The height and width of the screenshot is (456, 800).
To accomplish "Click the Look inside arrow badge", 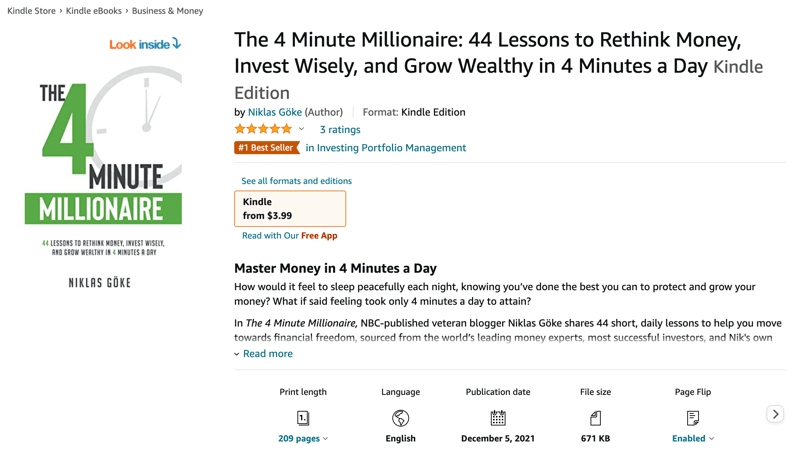I will point(145,44).
